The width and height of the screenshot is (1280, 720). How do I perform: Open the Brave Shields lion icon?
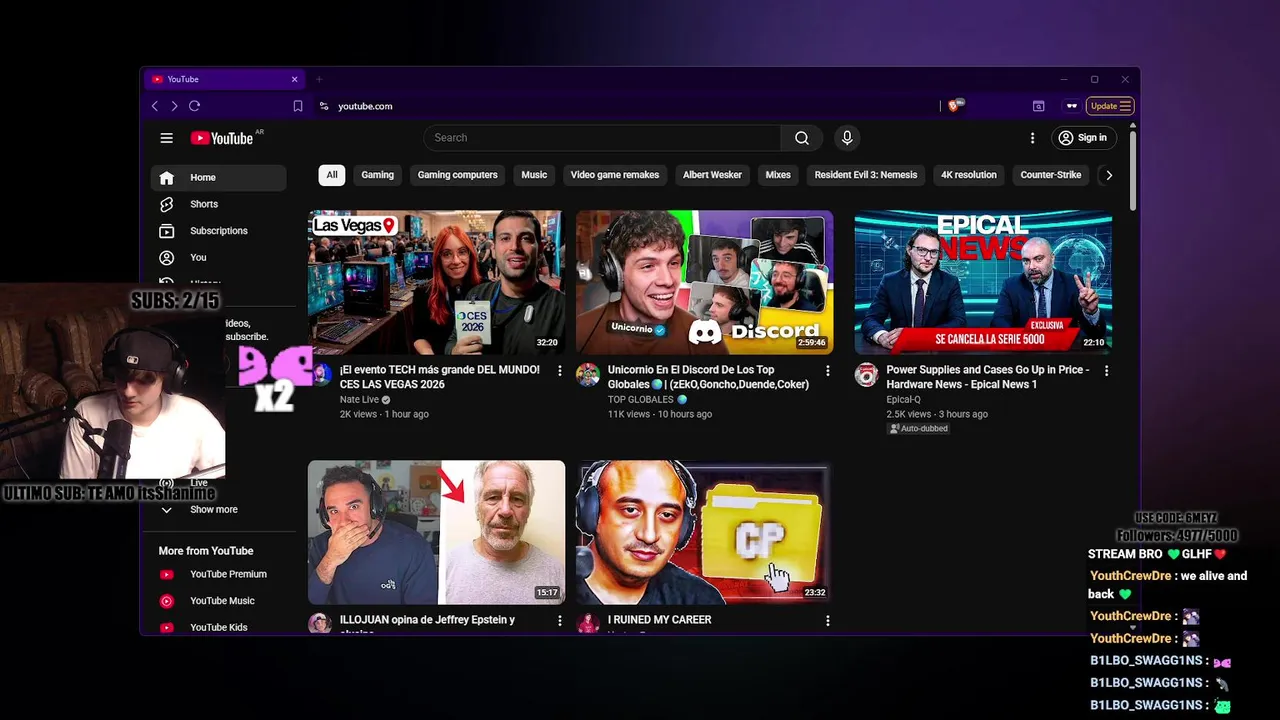pos(955,106)
